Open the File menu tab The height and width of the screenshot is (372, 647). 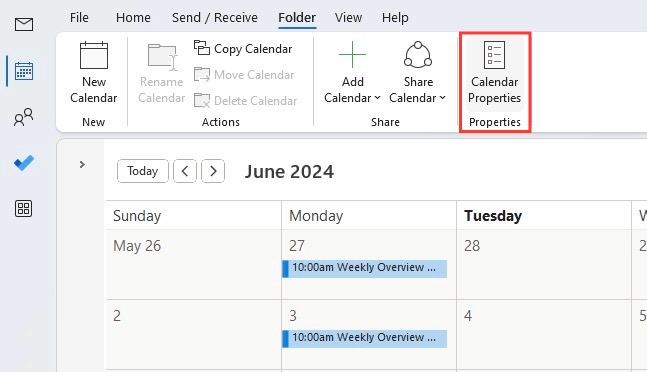[x=79, y=18]
